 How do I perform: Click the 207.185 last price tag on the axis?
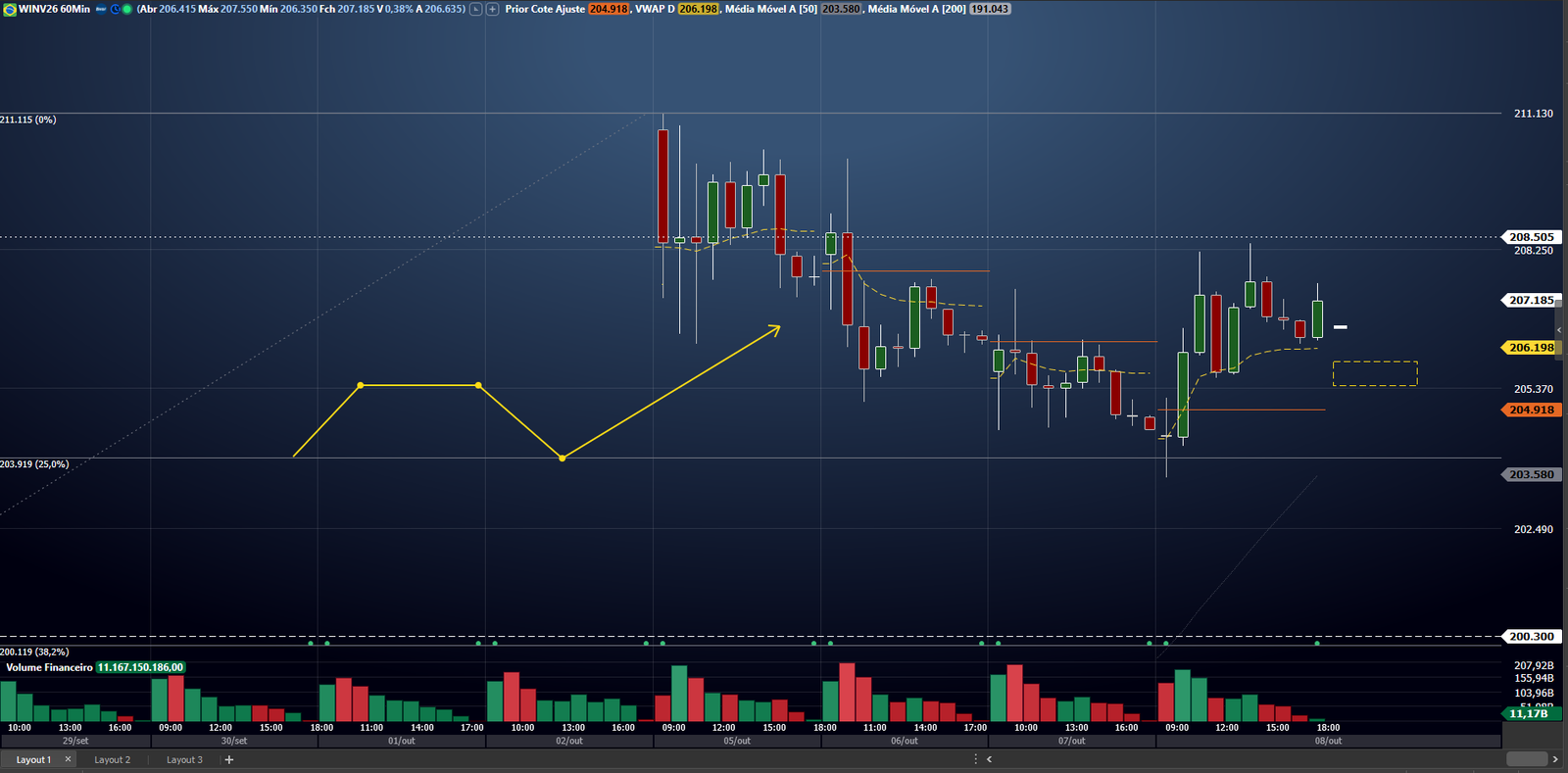click(x=1531, y=300)
